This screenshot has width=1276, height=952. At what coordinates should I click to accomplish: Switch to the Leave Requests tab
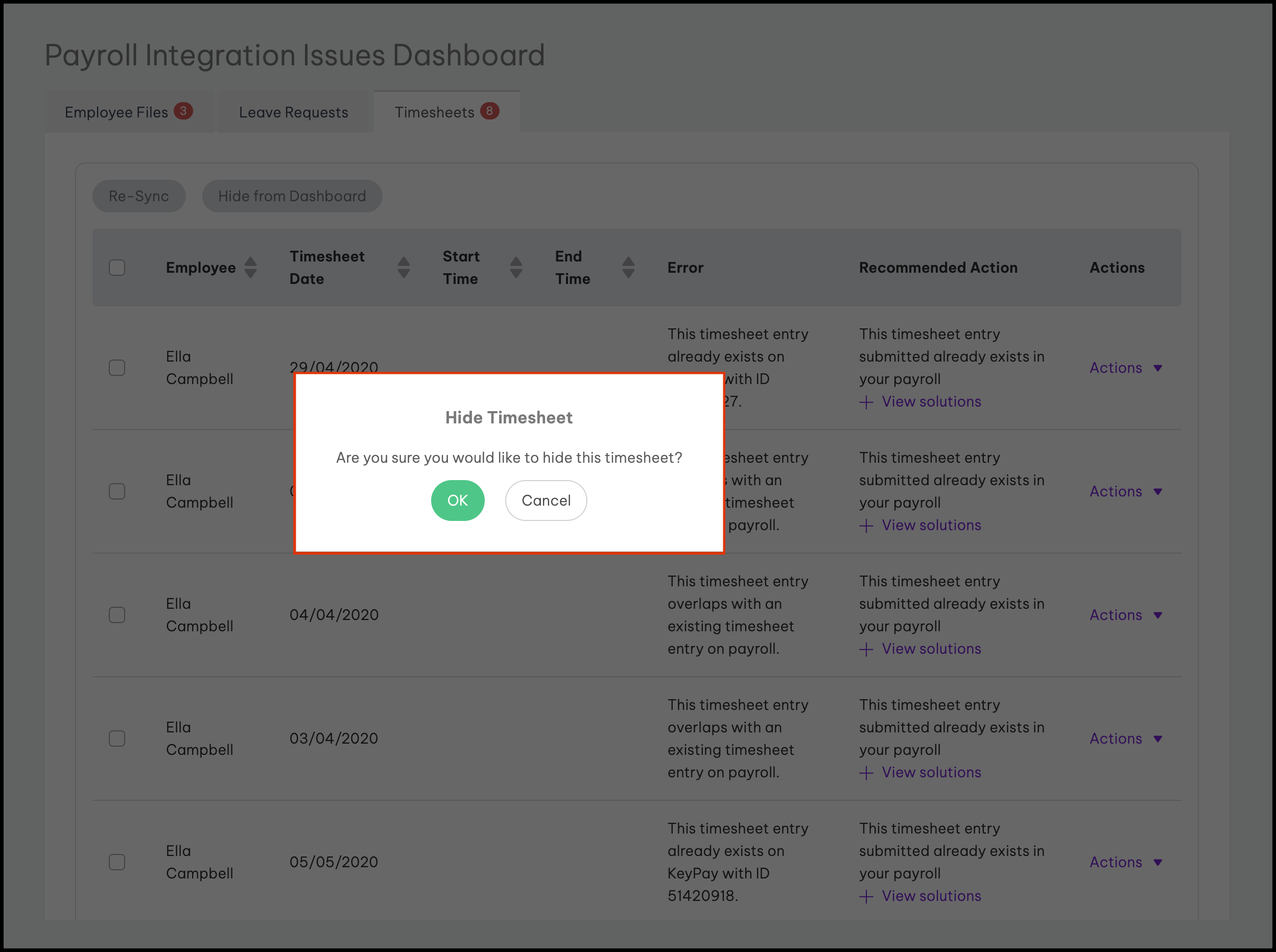click(x=293, y=112)
